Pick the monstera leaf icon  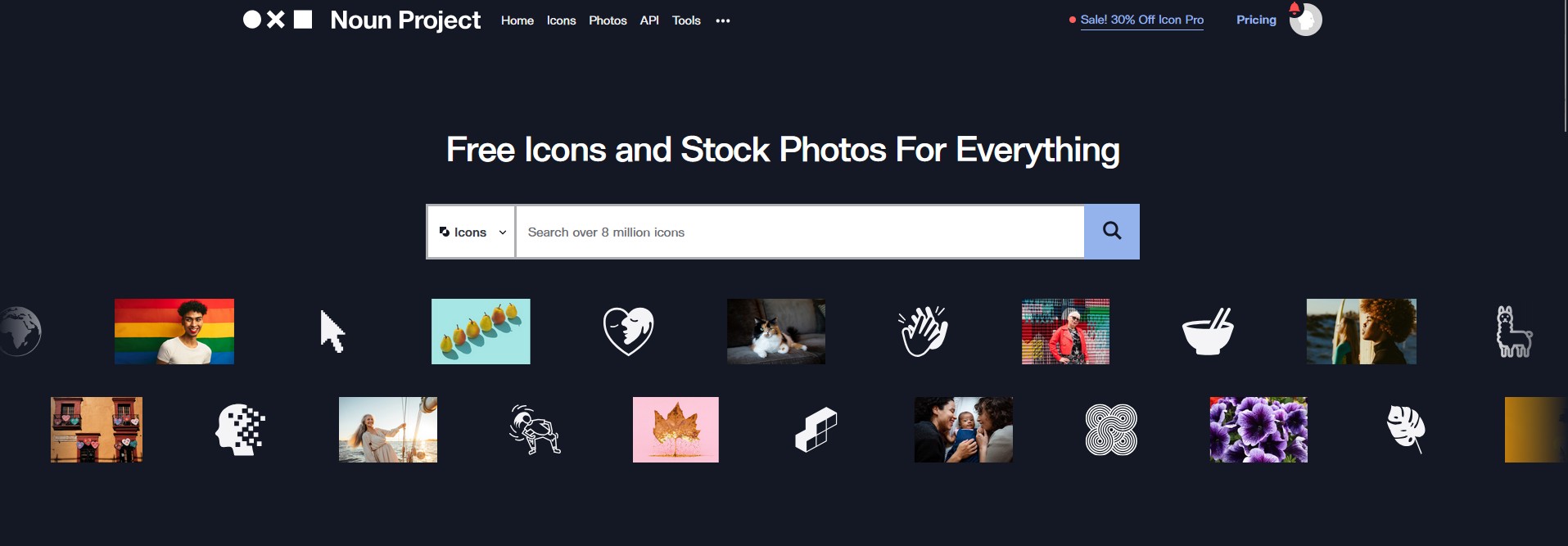click(x=1406, y=429)
